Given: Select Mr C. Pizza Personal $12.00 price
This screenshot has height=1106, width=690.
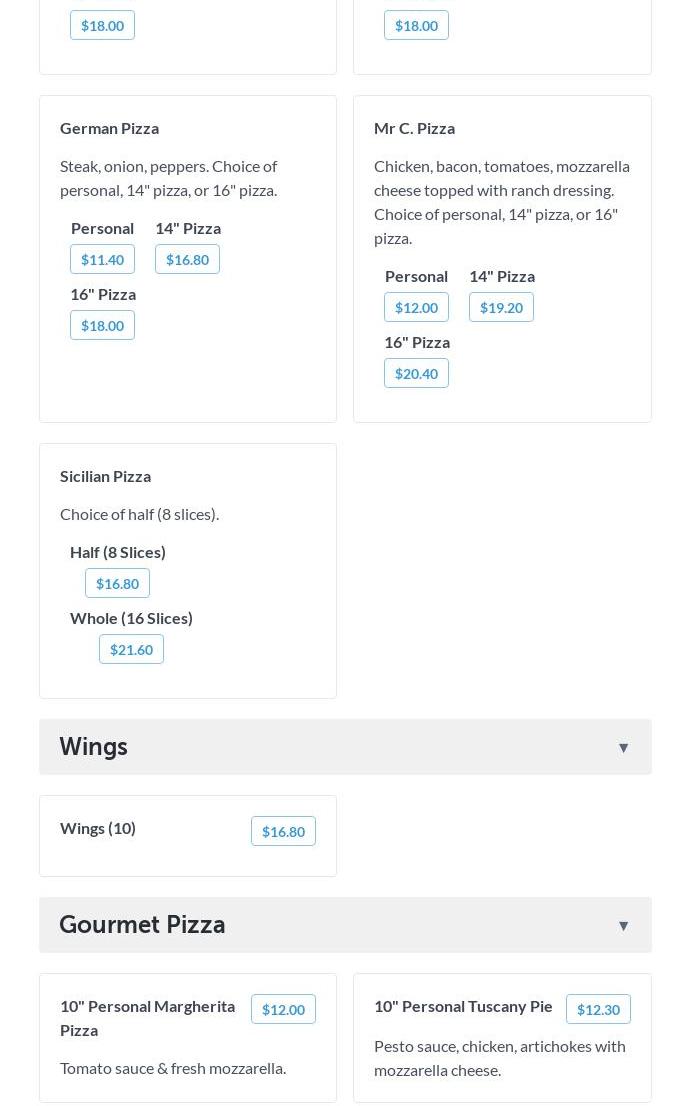Looking at the screenshot, I should 416,308.
